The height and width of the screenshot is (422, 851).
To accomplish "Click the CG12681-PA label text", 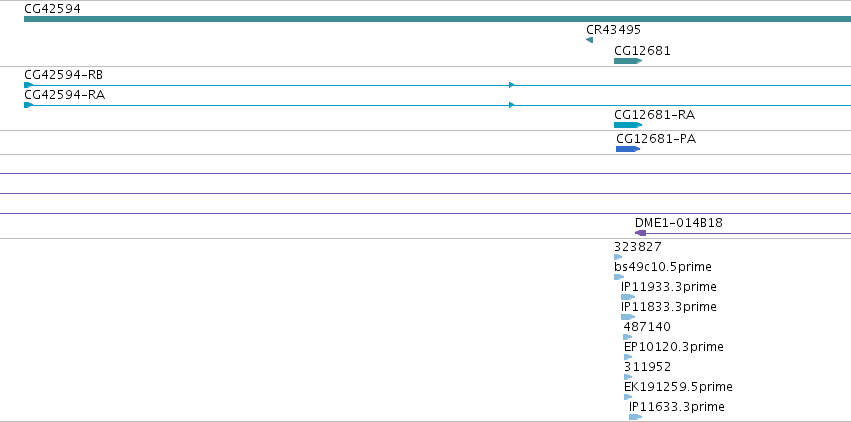I will coord(656,139).
